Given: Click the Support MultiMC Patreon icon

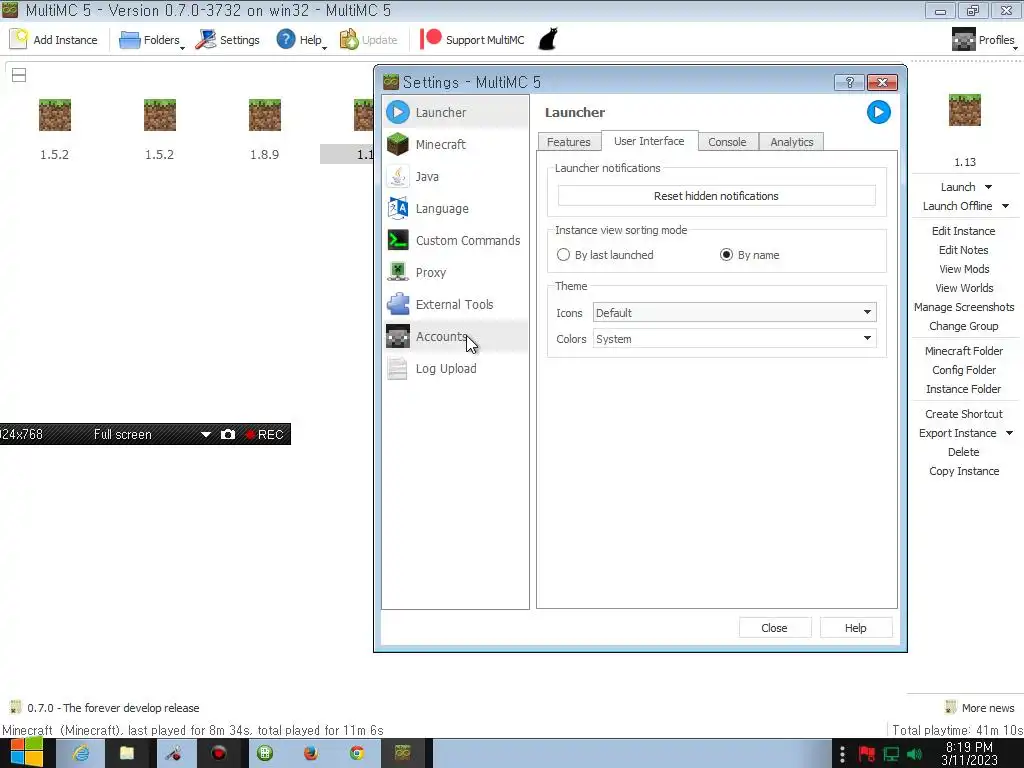Looking at the screenshot, I should (x=430, y=39).
